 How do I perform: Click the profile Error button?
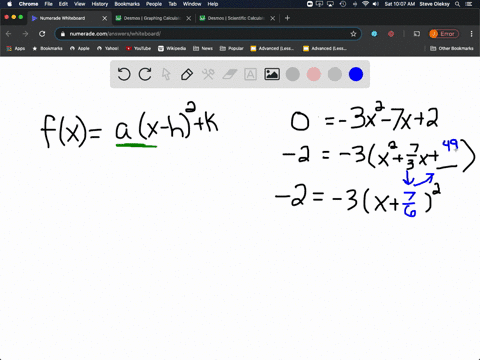point(444,34)
